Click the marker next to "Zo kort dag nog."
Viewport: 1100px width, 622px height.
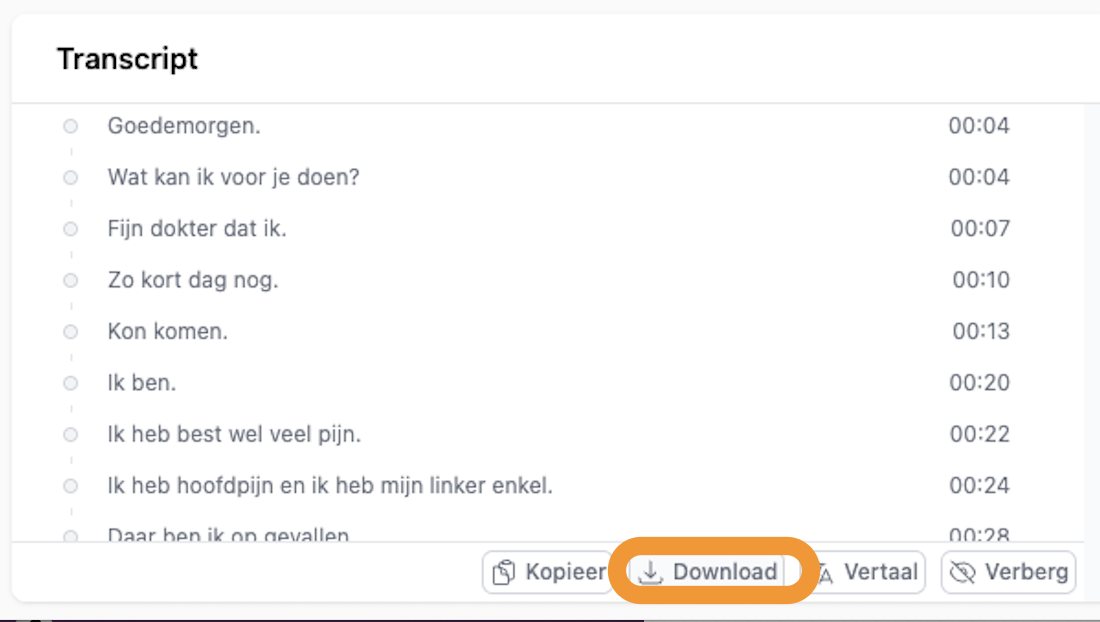71,280
